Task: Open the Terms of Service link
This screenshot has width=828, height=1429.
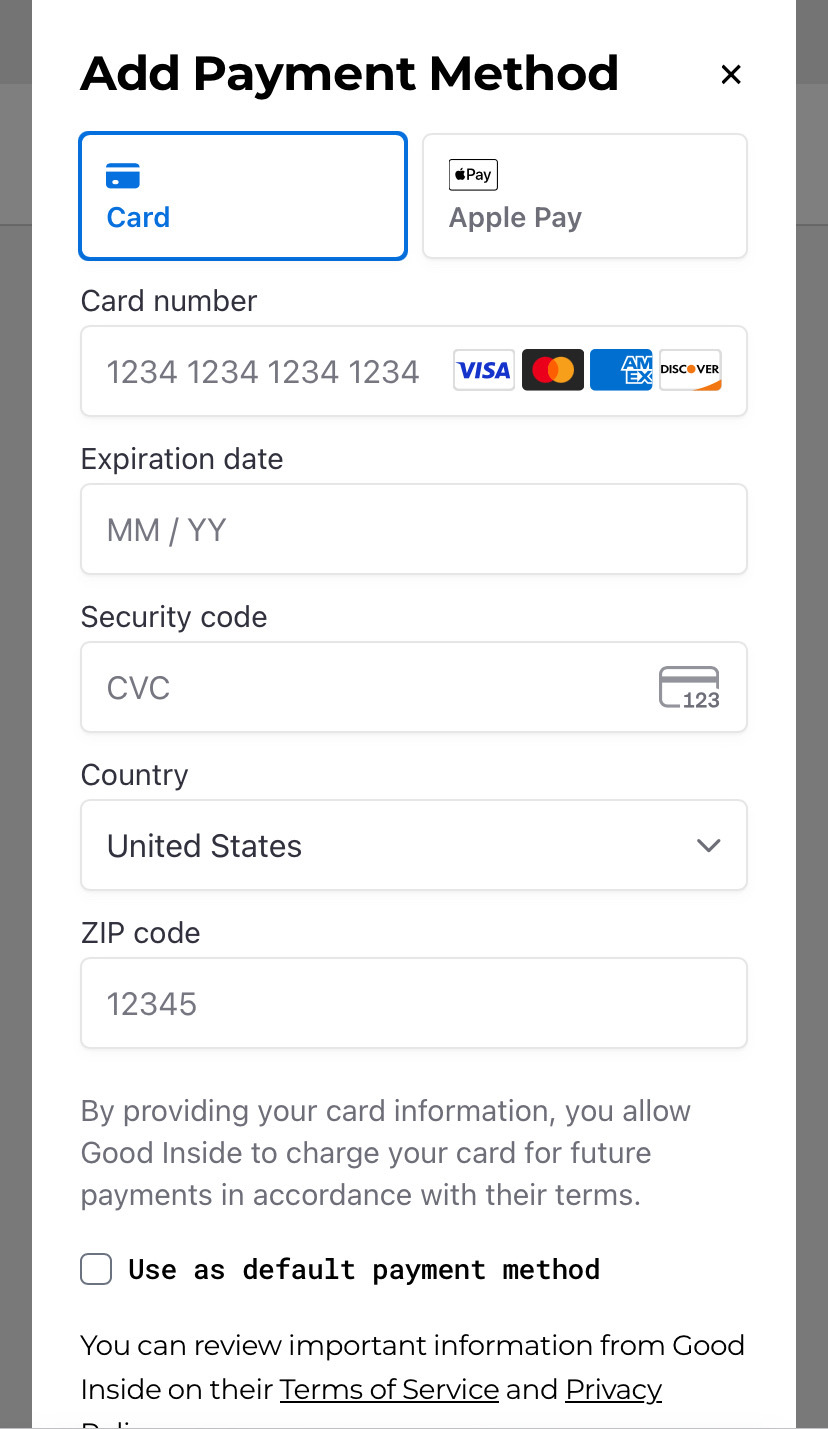Action: click(x=389, y=1389)
